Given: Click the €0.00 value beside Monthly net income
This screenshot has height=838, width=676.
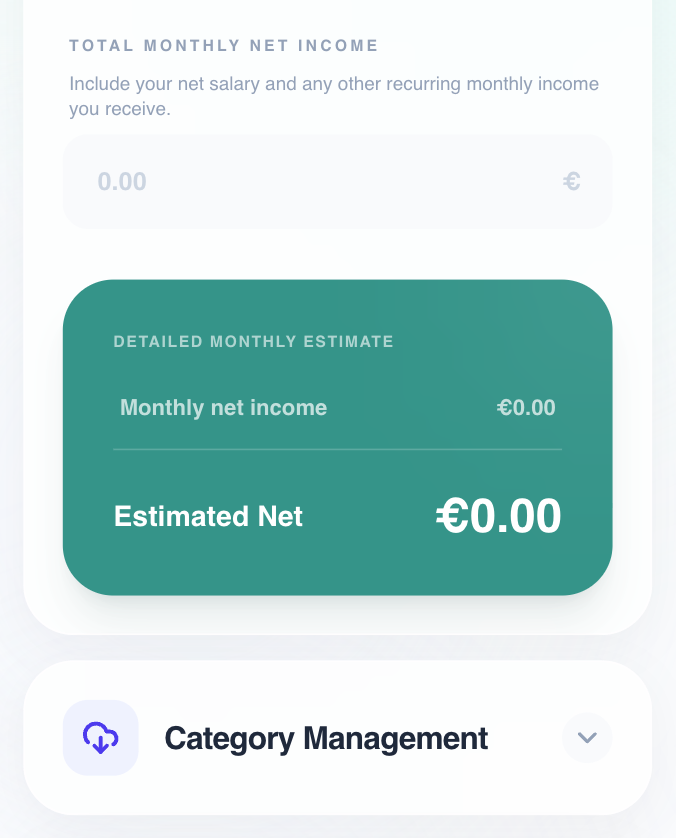Looking at the screenshot, I should pos(526,407).
